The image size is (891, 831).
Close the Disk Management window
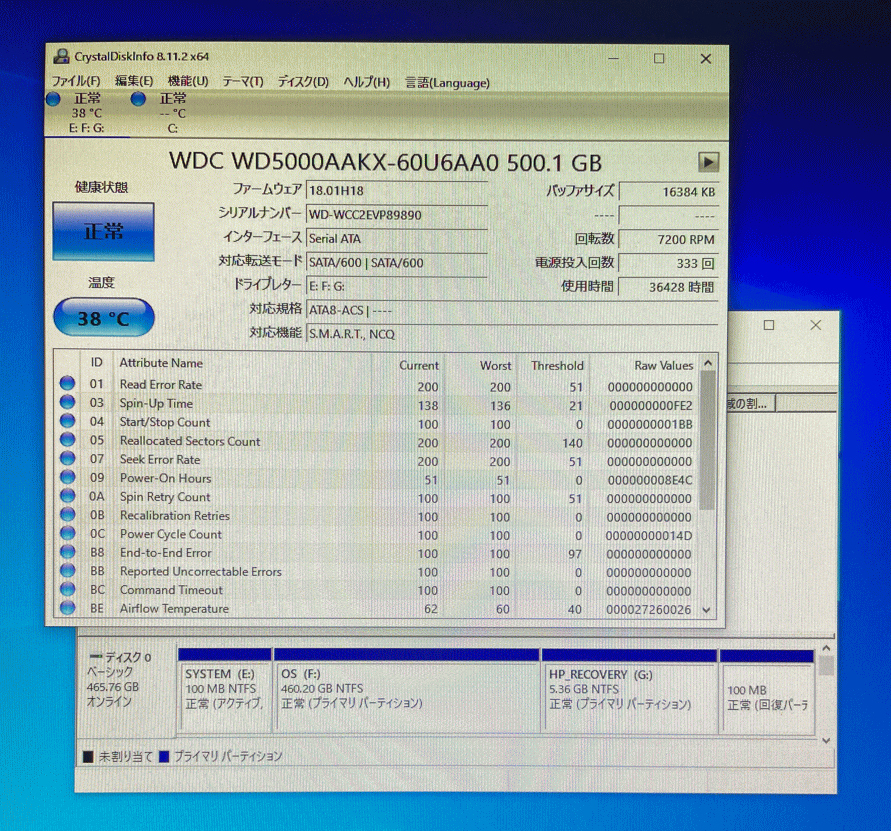point(815,325)
